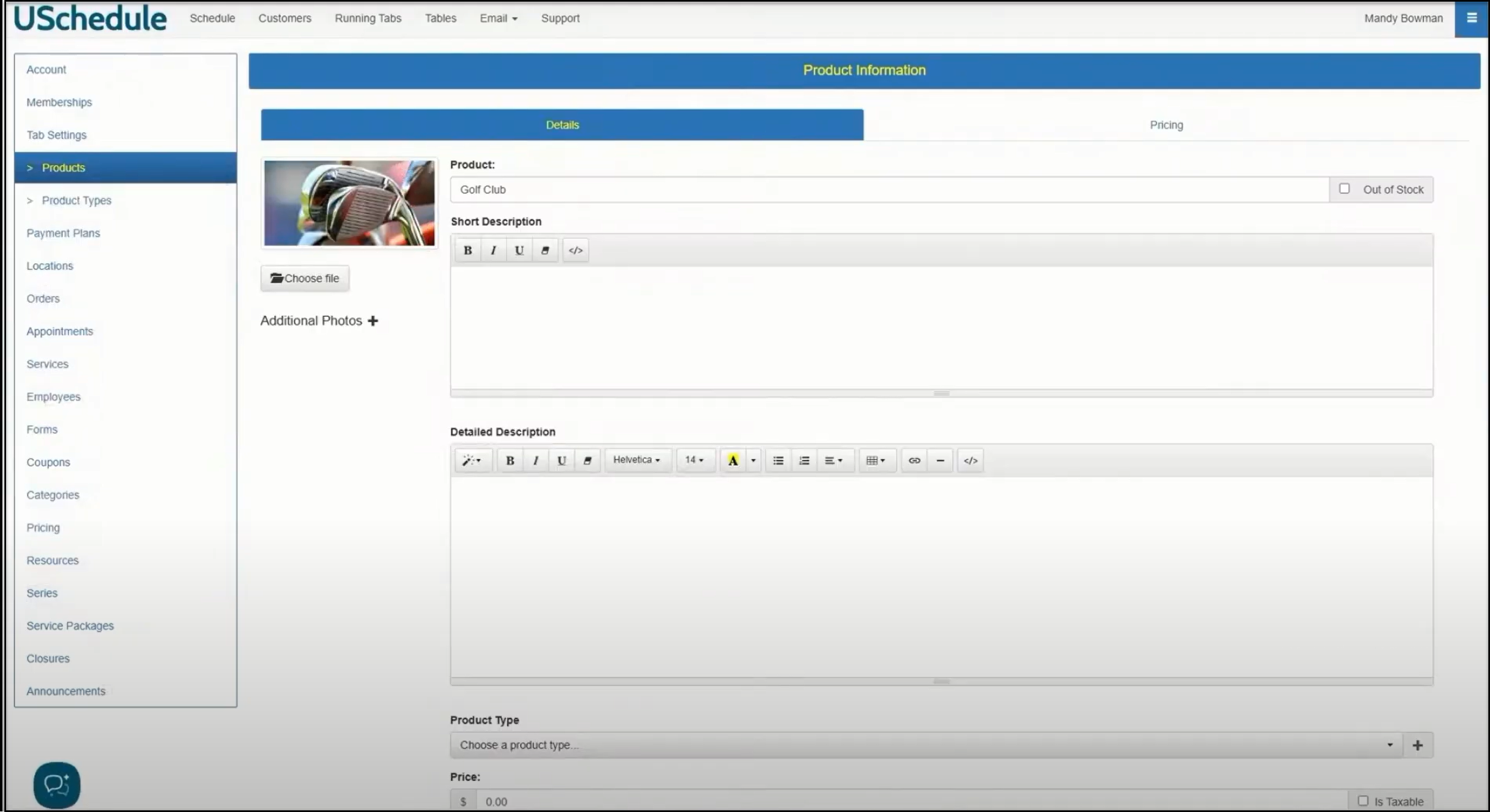1490x812 pixels.
Task: Open Coupons in the sidebar
Action: coord(48,462)
